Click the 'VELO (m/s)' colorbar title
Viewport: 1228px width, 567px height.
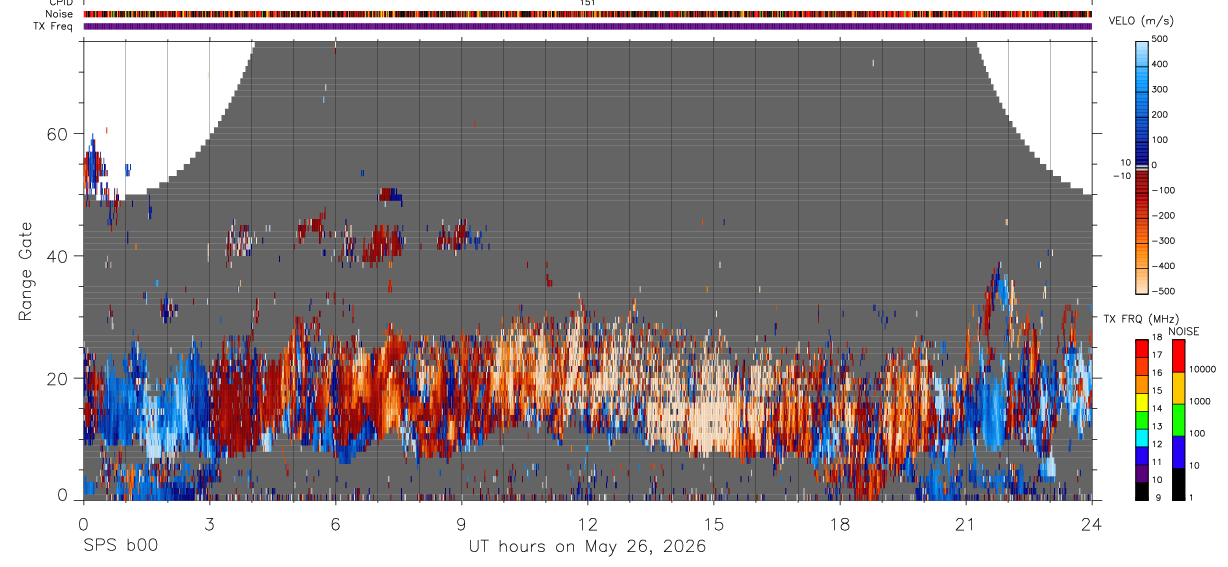[x=1142, y=21]
